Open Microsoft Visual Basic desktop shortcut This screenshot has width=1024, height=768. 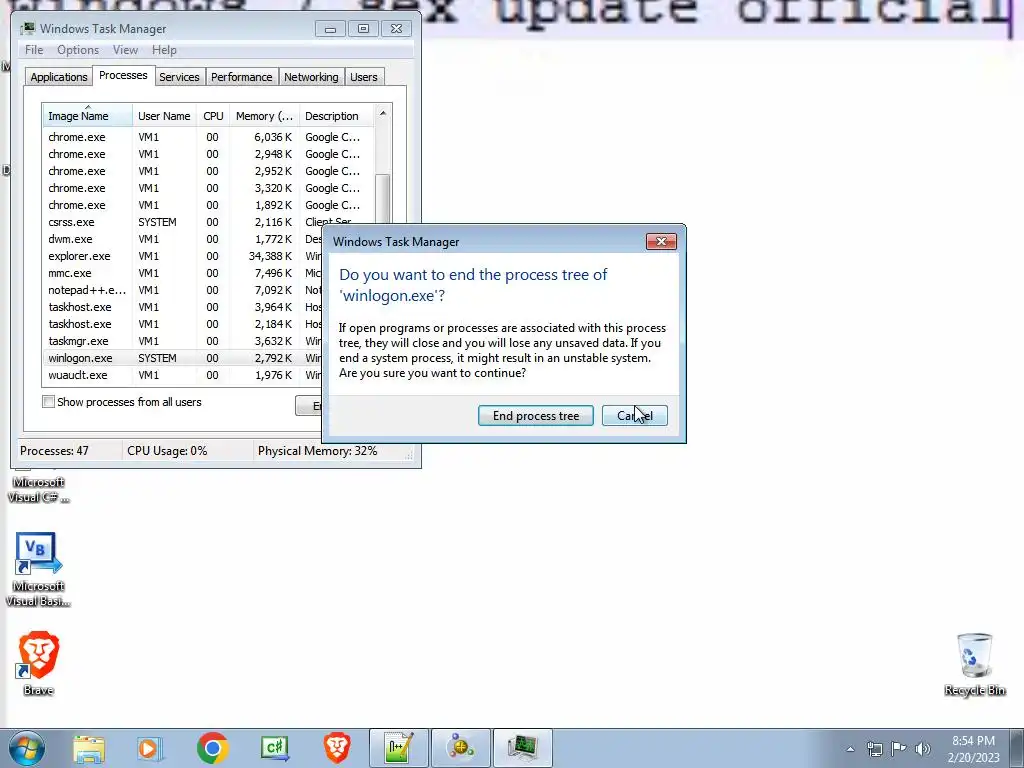[x=38, y=569]
